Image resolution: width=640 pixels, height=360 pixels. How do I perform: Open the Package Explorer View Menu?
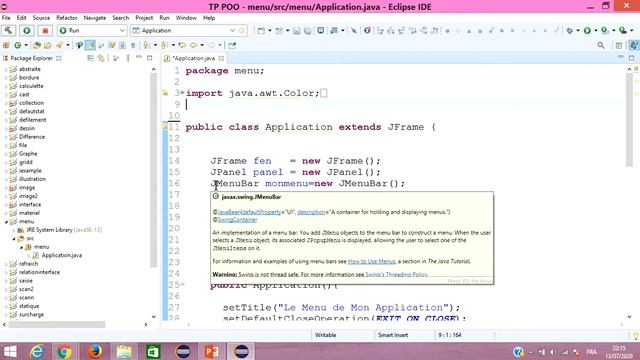coord(128,58)
